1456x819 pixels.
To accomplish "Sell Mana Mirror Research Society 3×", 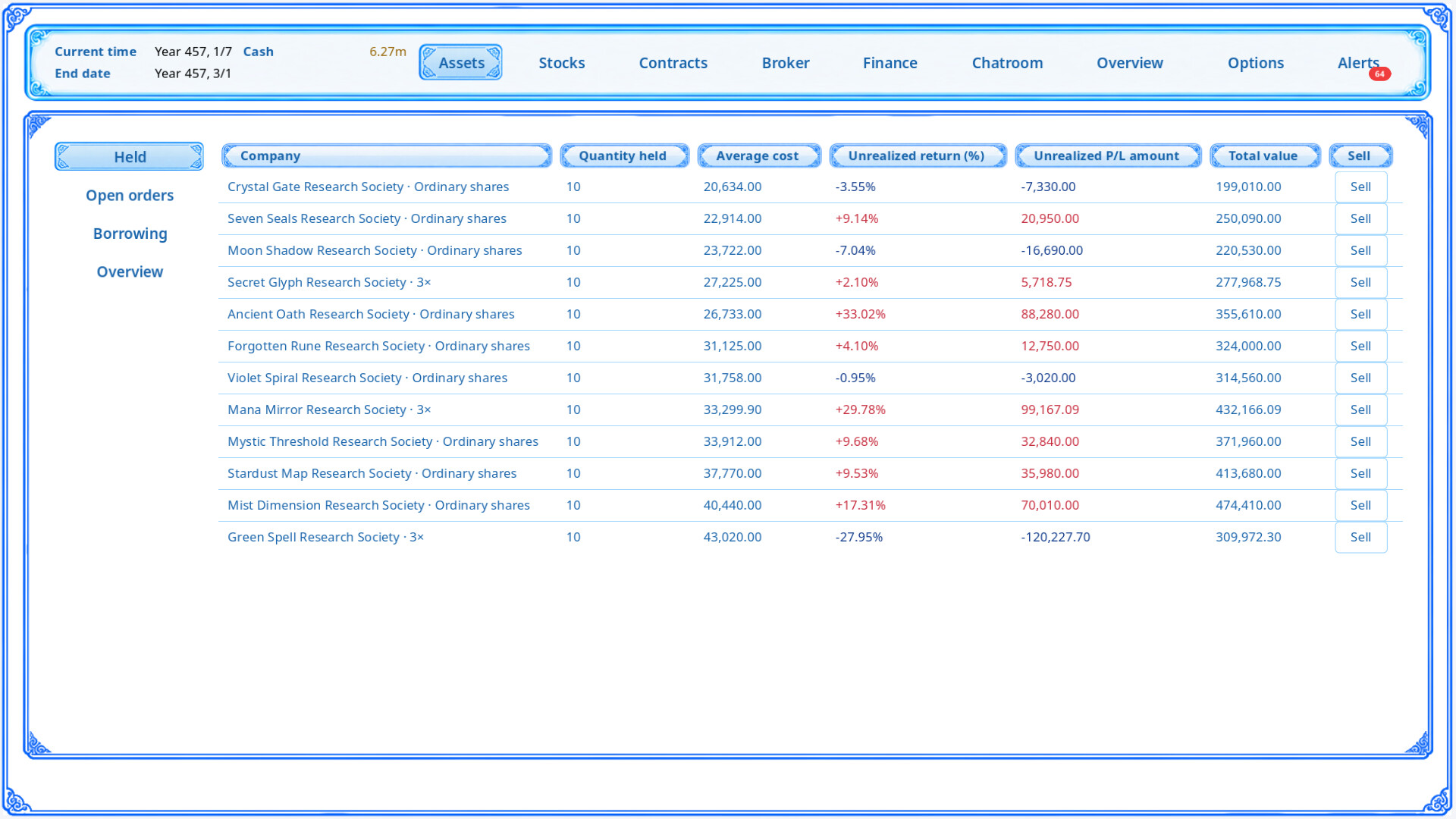I will [x=1360, y=409].
